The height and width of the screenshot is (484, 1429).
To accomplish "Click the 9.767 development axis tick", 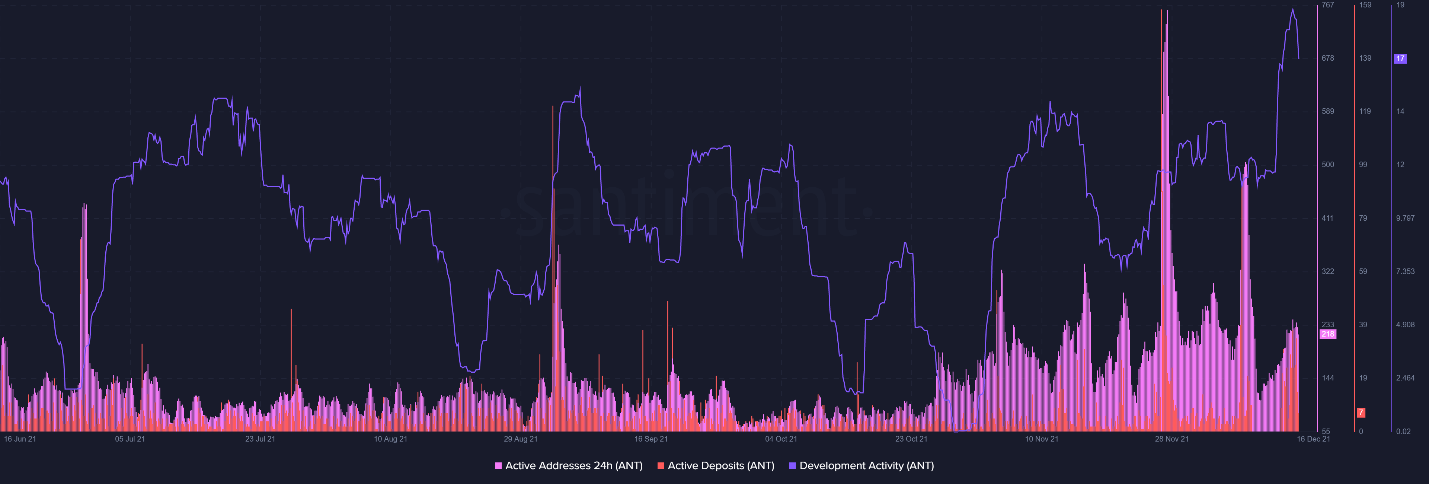I will tap(1405, 218).
